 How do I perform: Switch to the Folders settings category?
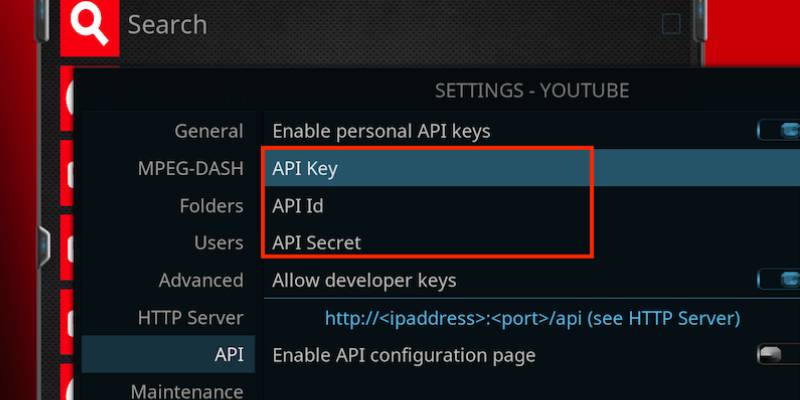click(211, 206)
